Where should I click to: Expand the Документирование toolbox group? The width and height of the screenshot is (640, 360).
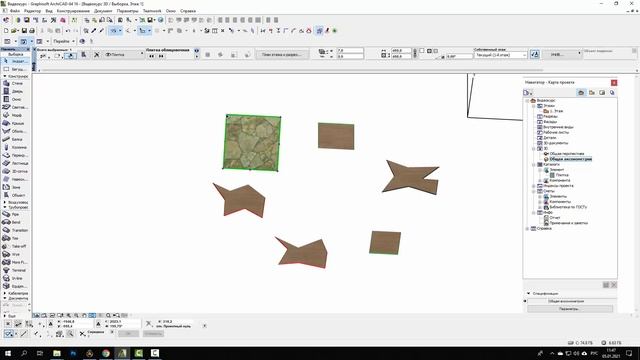(5, 298)
